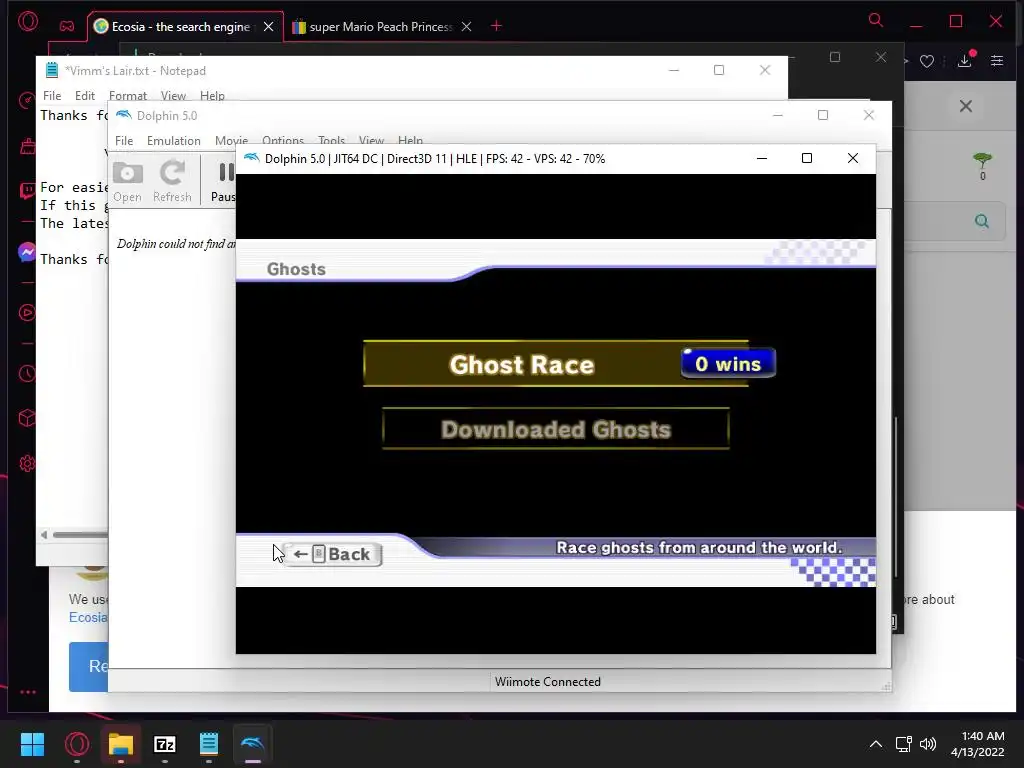Open the Opera GX main menu logo
The height and width of the screenshot is (768, 1024).
tap(28, 22)
